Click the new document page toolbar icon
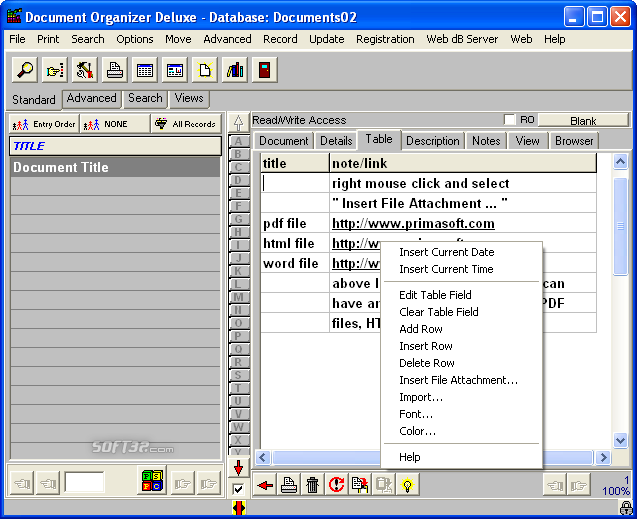Image resolution: width=637 pixels, height=519 pixels. pyautogui.click(x=205, y=70)
